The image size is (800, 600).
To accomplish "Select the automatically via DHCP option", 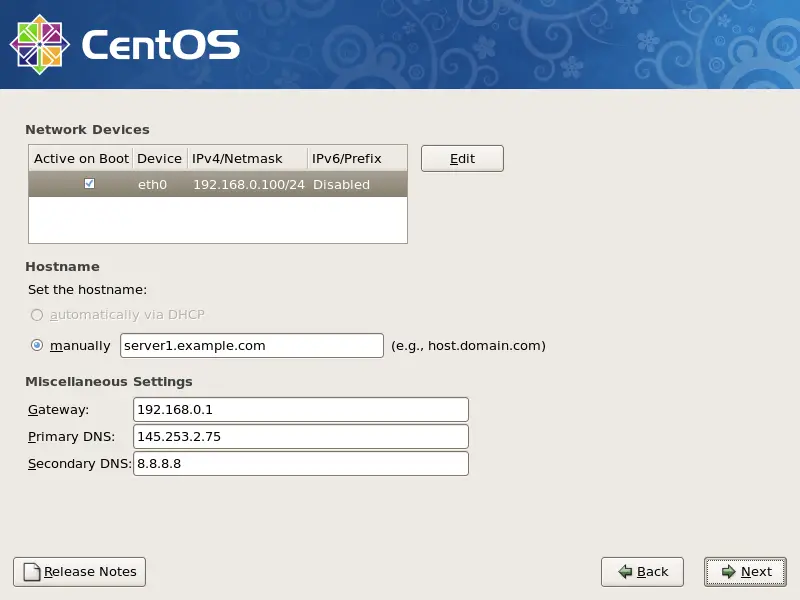I will point(37,315).
